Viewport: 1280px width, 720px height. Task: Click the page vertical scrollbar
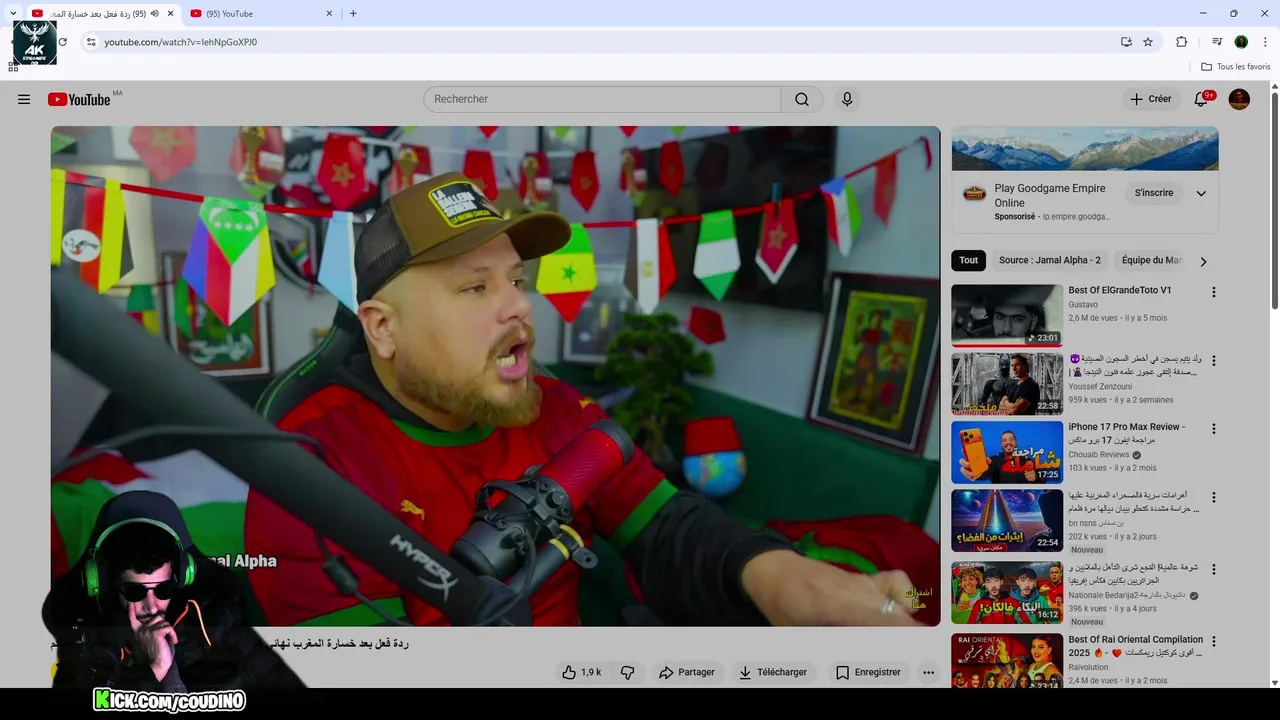coord(1275,200)
